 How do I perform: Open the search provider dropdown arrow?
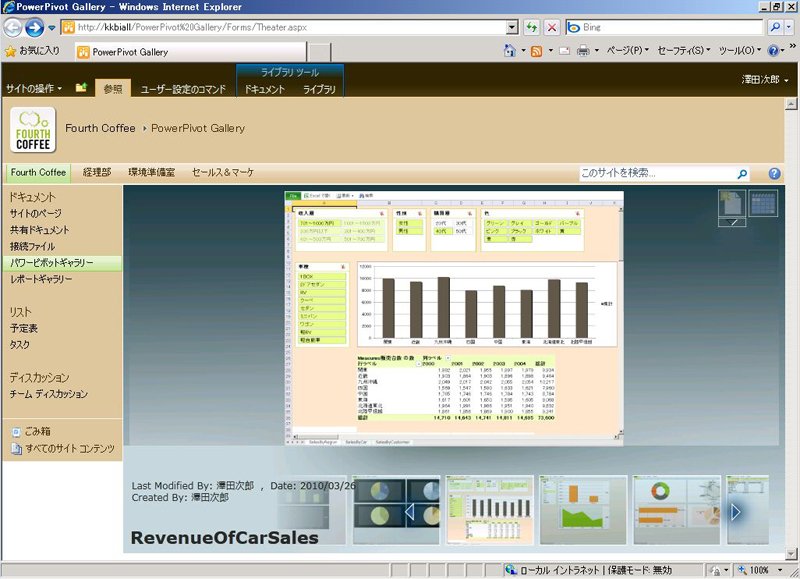(x=789, y=27)
